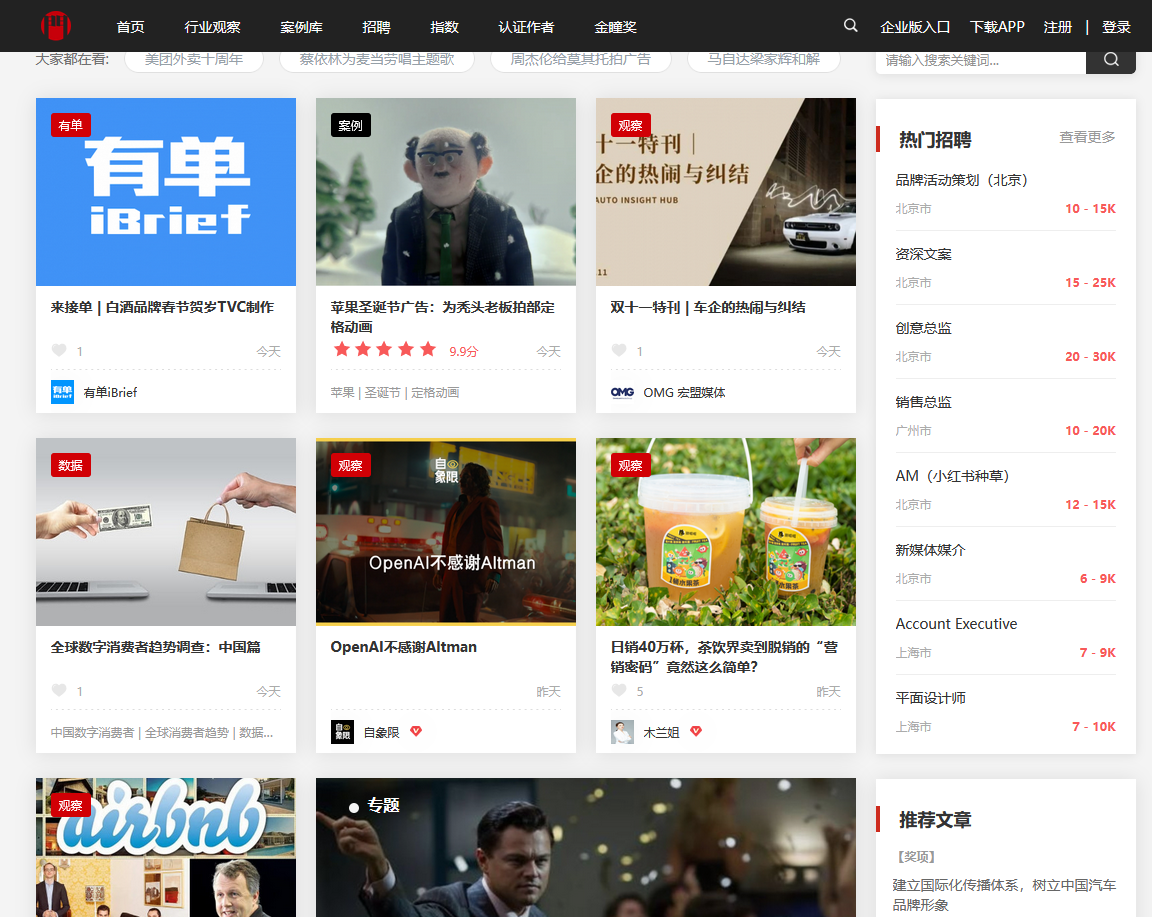Open the 有单iBrief author avatar
Viewport: 1152px width, 917px height.
click(62, 392)
